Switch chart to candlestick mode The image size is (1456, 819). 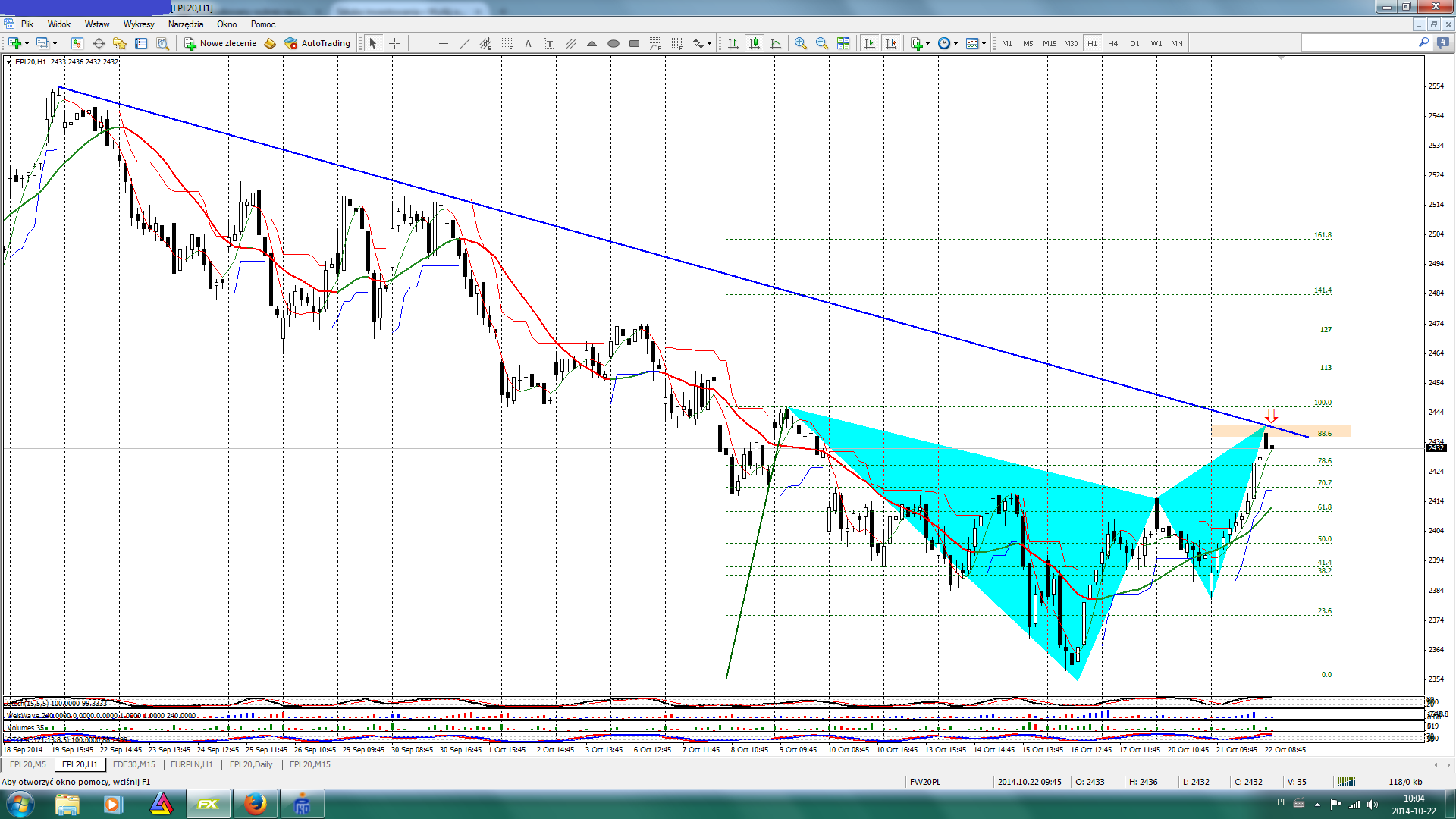(x=754, y=43)
